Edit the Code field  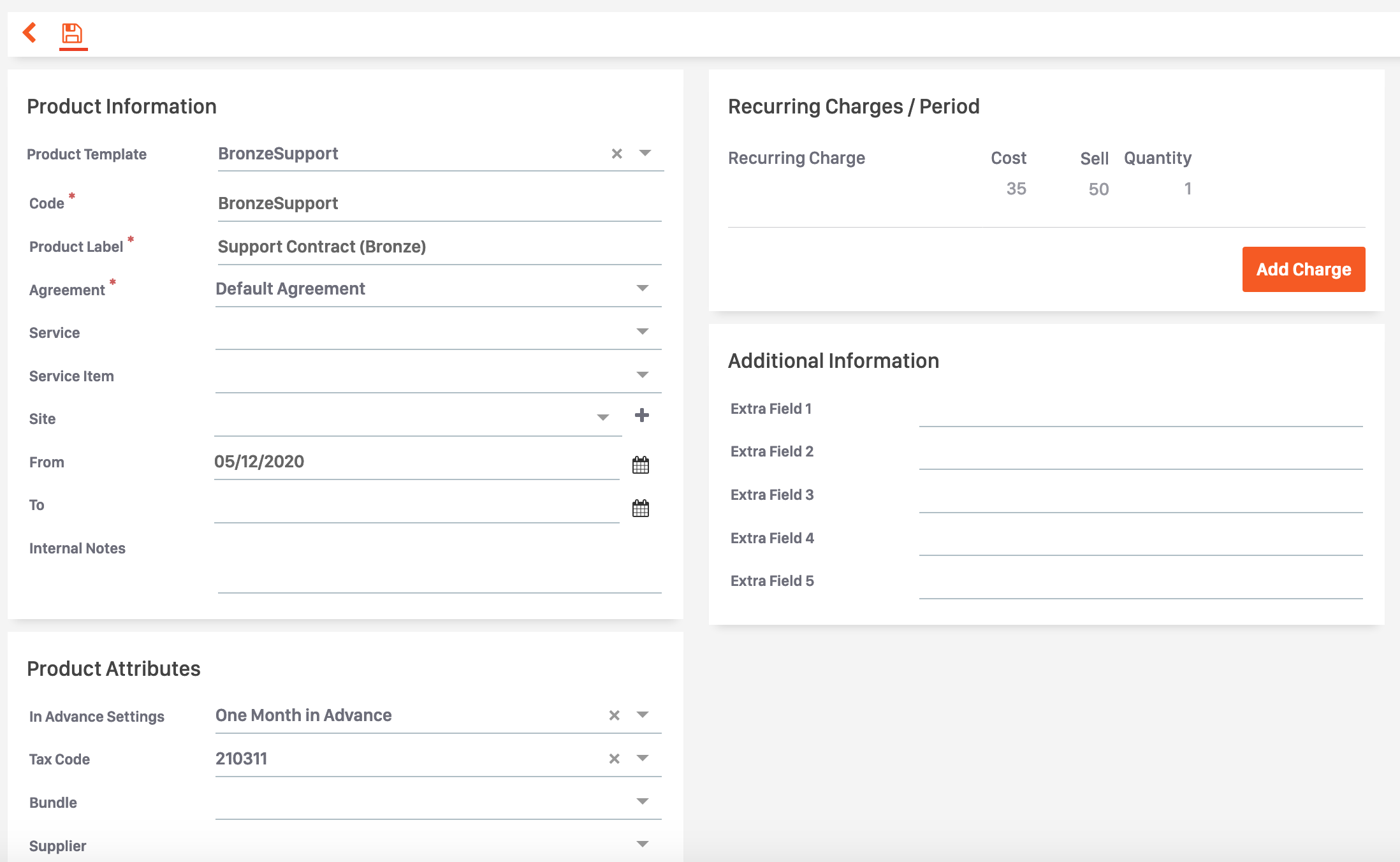tap(440, 204)
